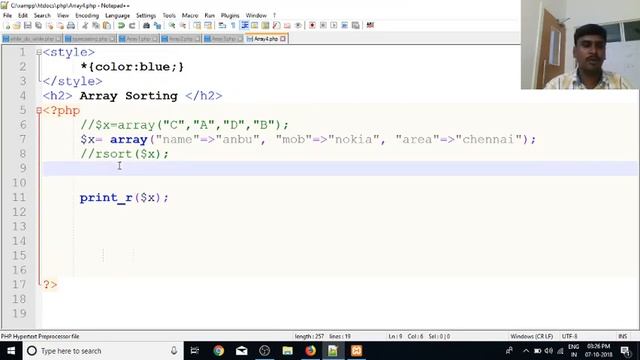
Task: Undo last edit with green arrow icon
Action: pyautogui.click(x=121, y=26)
